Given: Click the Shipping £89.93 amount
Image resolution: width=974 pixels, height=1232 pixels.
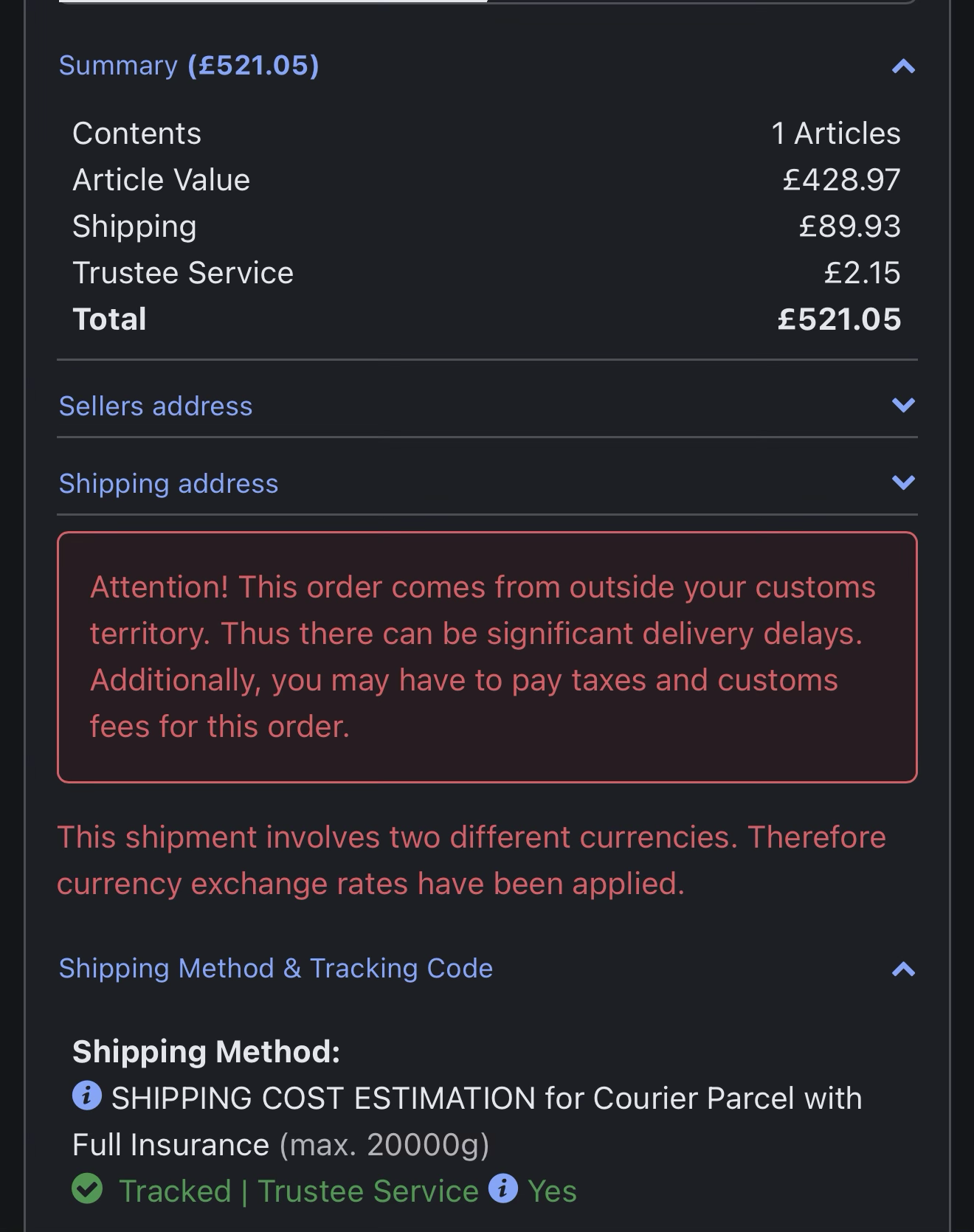Looking at the screenshot, I should [x=849, y=226].
